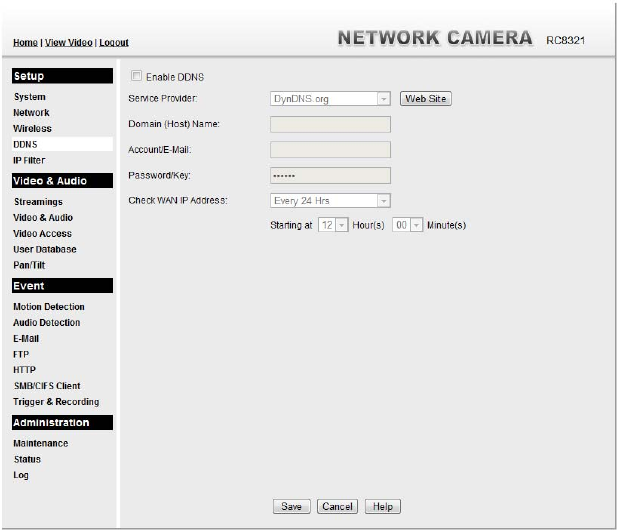Click the Setup section header
Viewport: 617px width, 530px height.
coord(62,76)
